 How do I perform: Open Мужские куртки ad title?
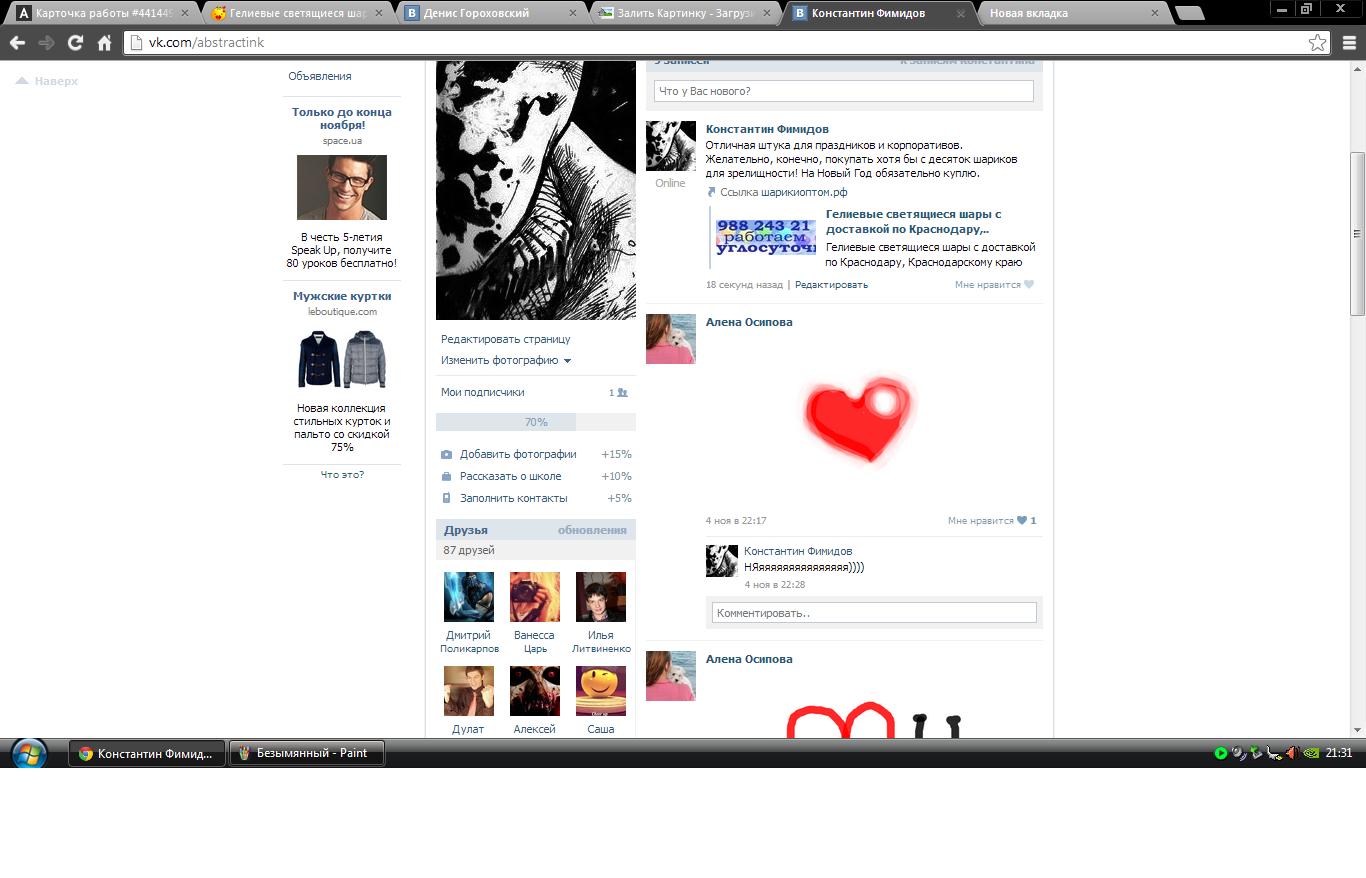click(342, 297)
